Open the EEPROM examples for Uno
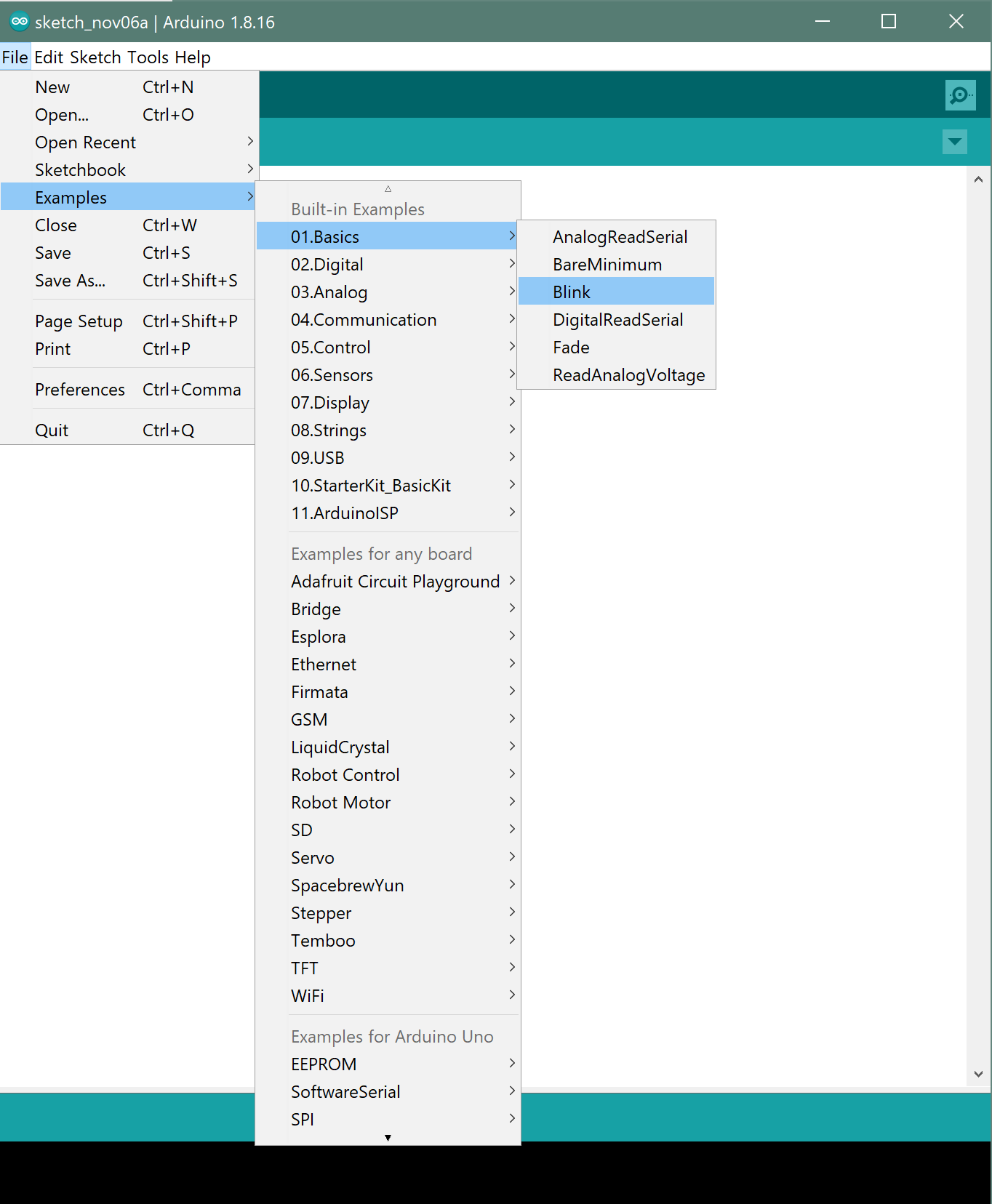The image size is (992, 1204). [x=388, y=1064]
